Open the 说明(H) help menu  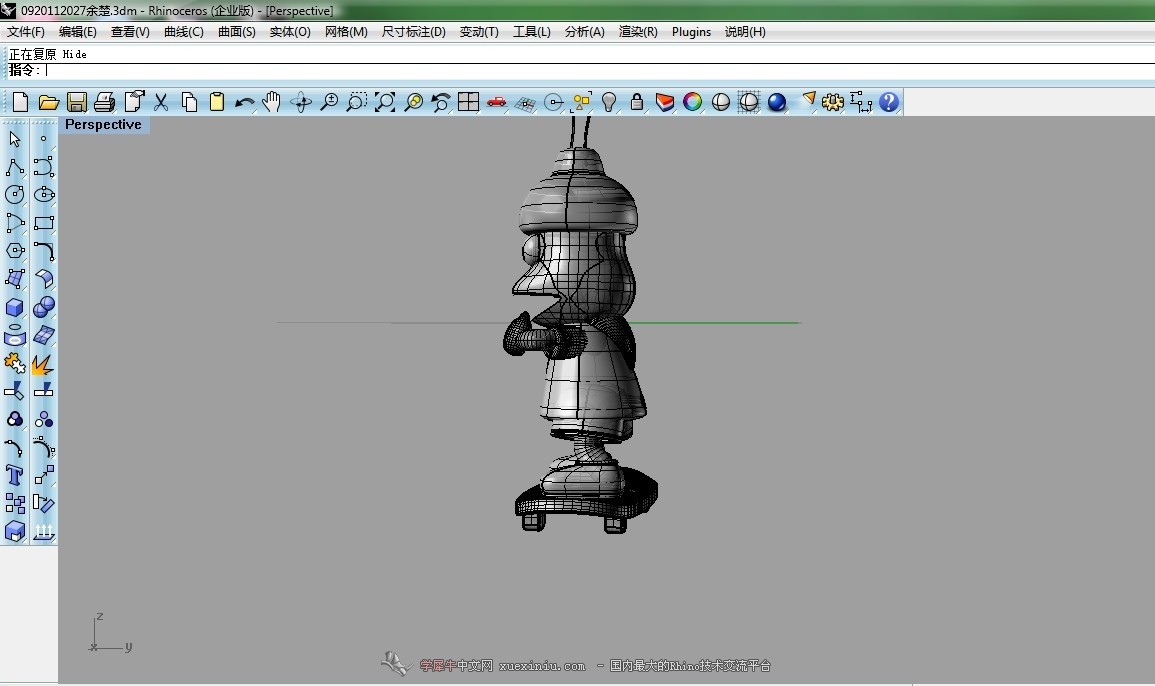click(745, 32)
